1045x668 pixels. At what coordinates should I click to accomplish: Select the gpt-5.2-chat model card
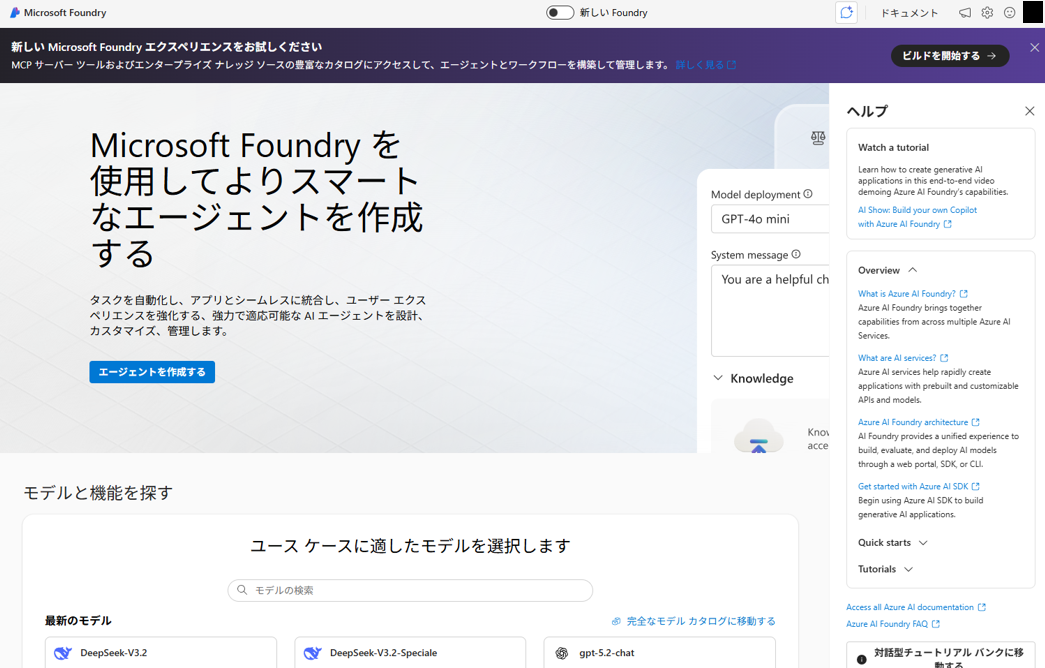(659, 653)
